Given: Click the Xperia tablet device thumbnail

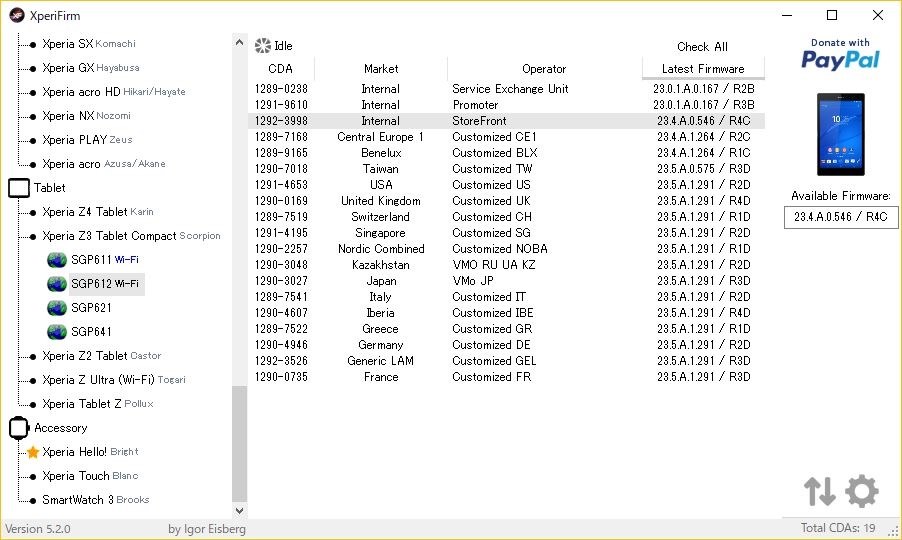Looking at the screenshot, I should (840, 135).
